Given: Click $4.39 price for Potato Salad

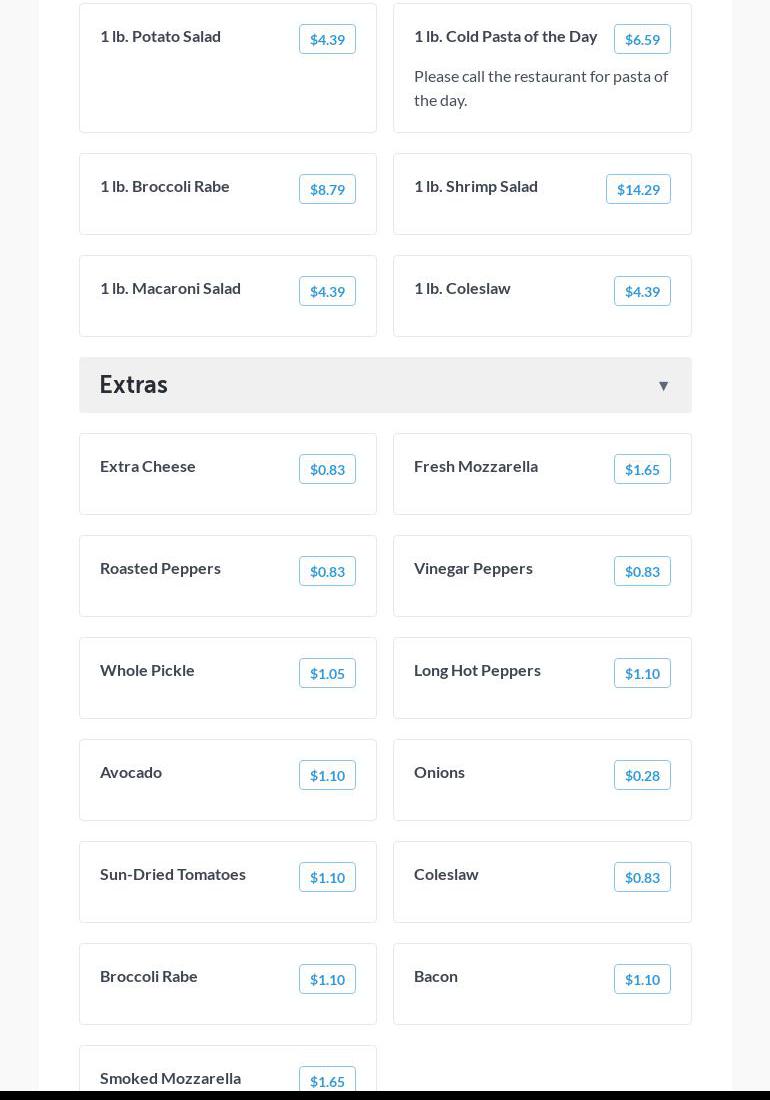Looking at the screenshot, I should [x=327, y=39].
